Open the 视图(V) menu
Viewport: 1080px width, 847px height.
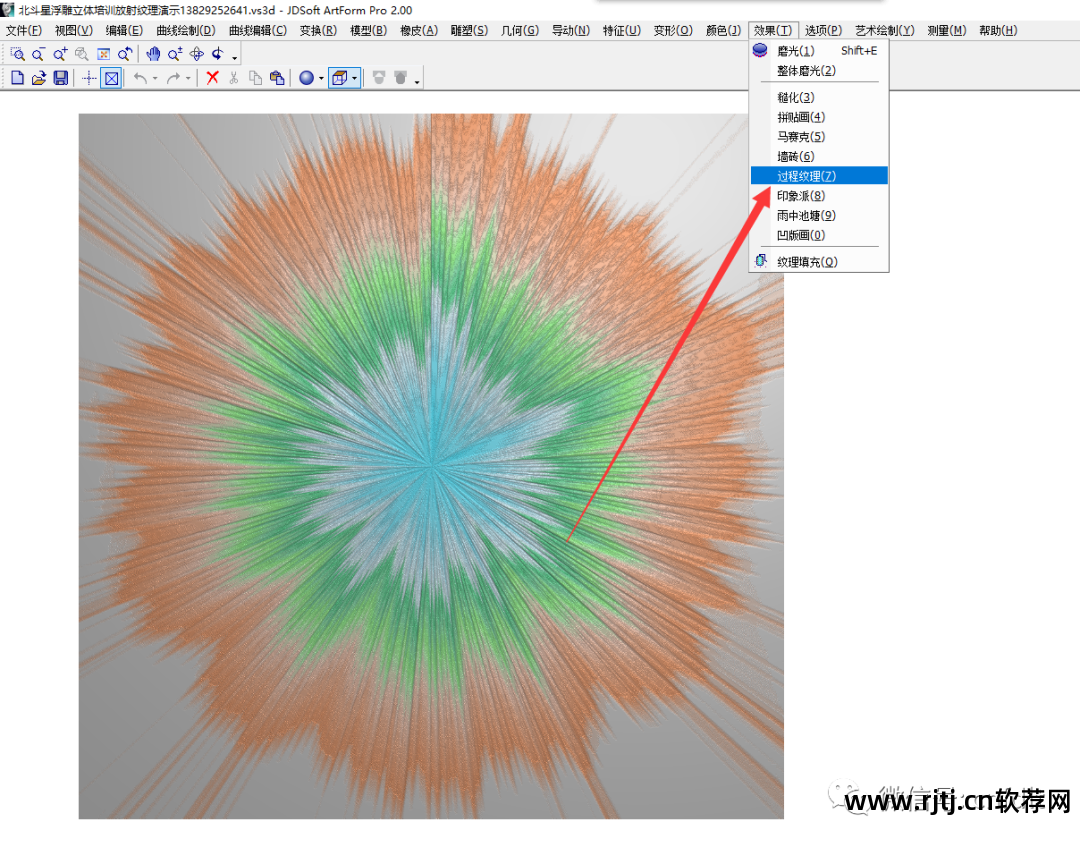point(74,30)
